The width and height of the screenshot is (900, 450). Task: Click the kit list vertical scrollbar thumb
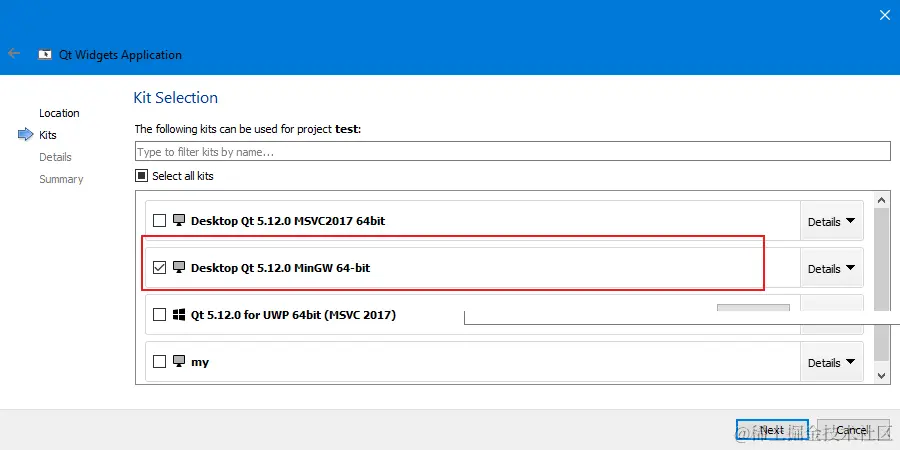882,284
